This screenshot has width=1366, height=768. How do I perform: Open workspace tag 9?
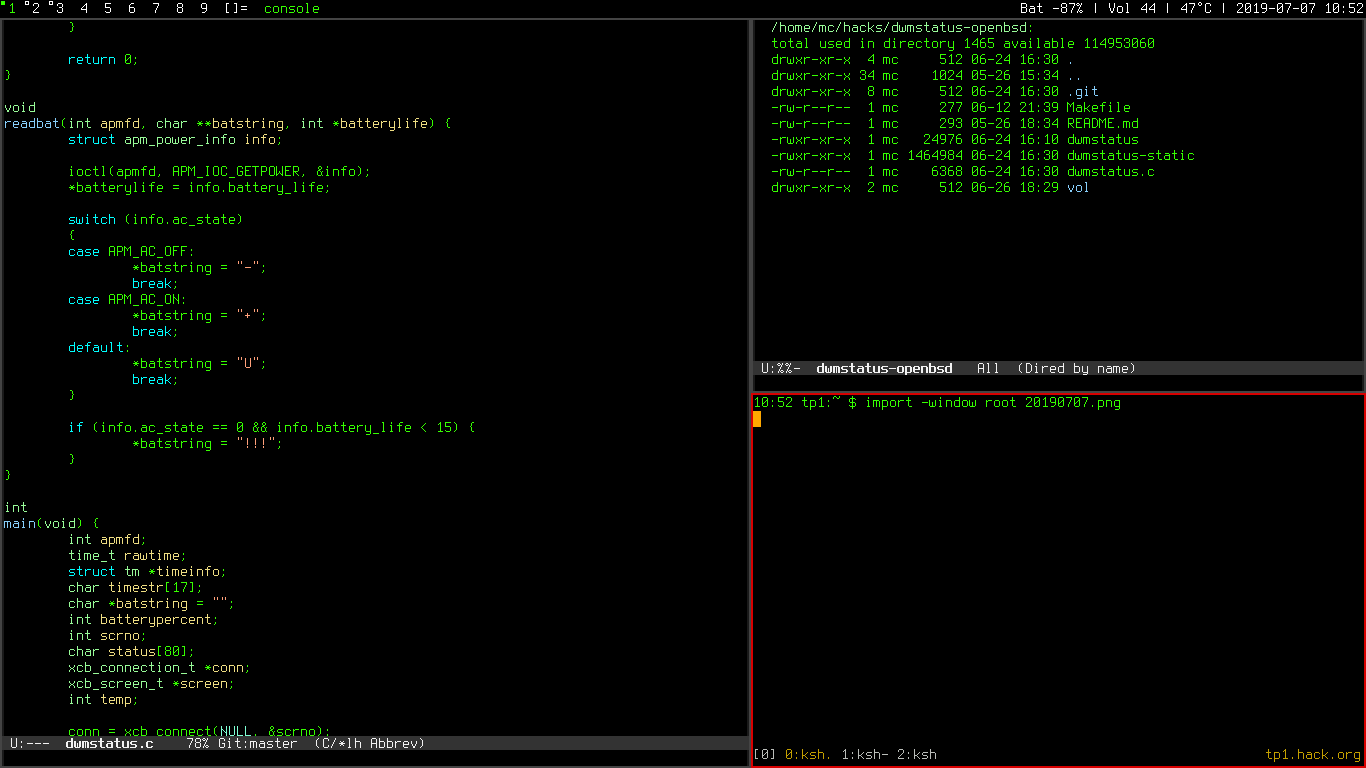point(204,9)
